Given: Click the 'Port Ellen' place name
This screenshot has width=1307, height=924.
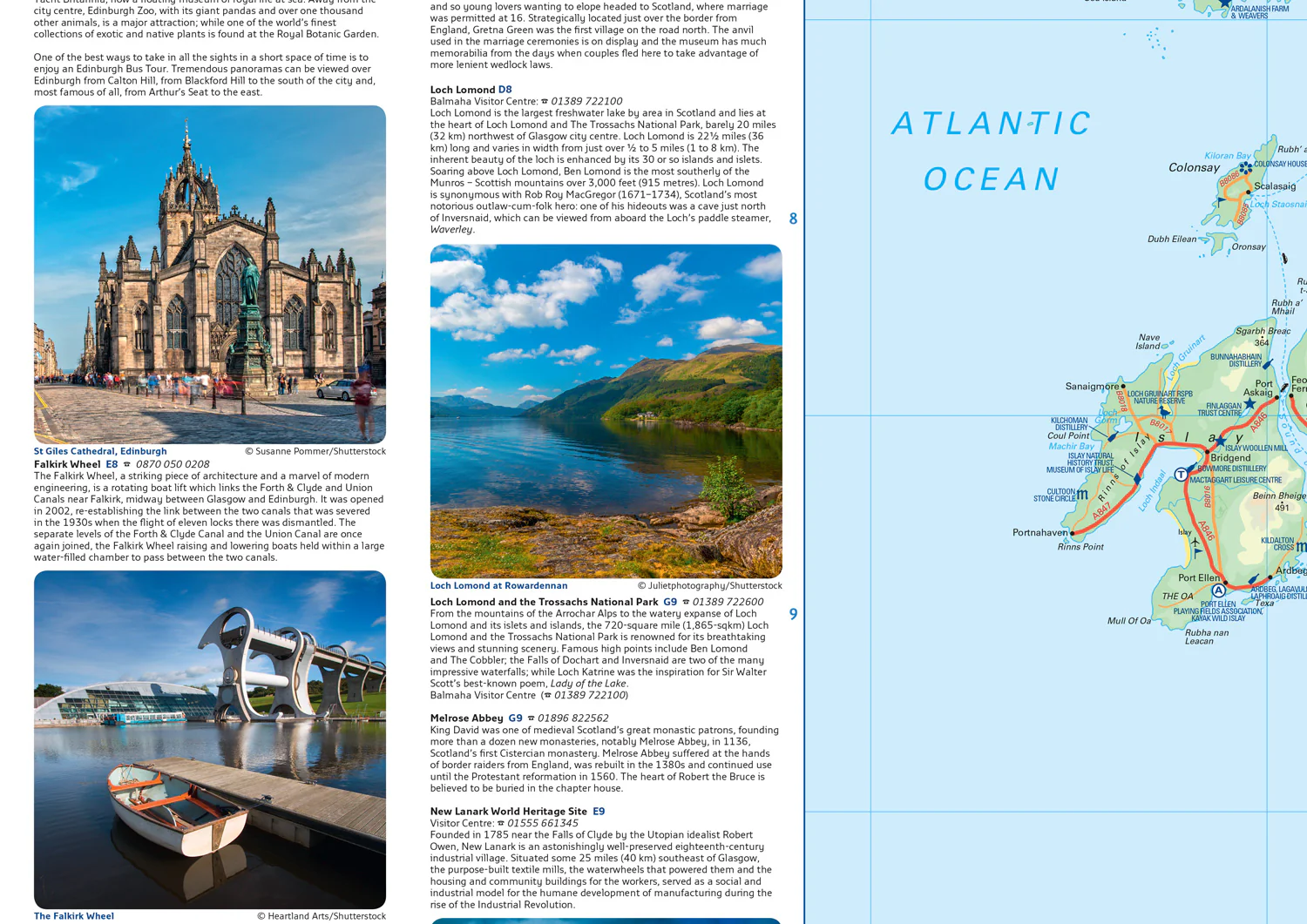Looking at the screenshot, I should tap(1200, 577).
